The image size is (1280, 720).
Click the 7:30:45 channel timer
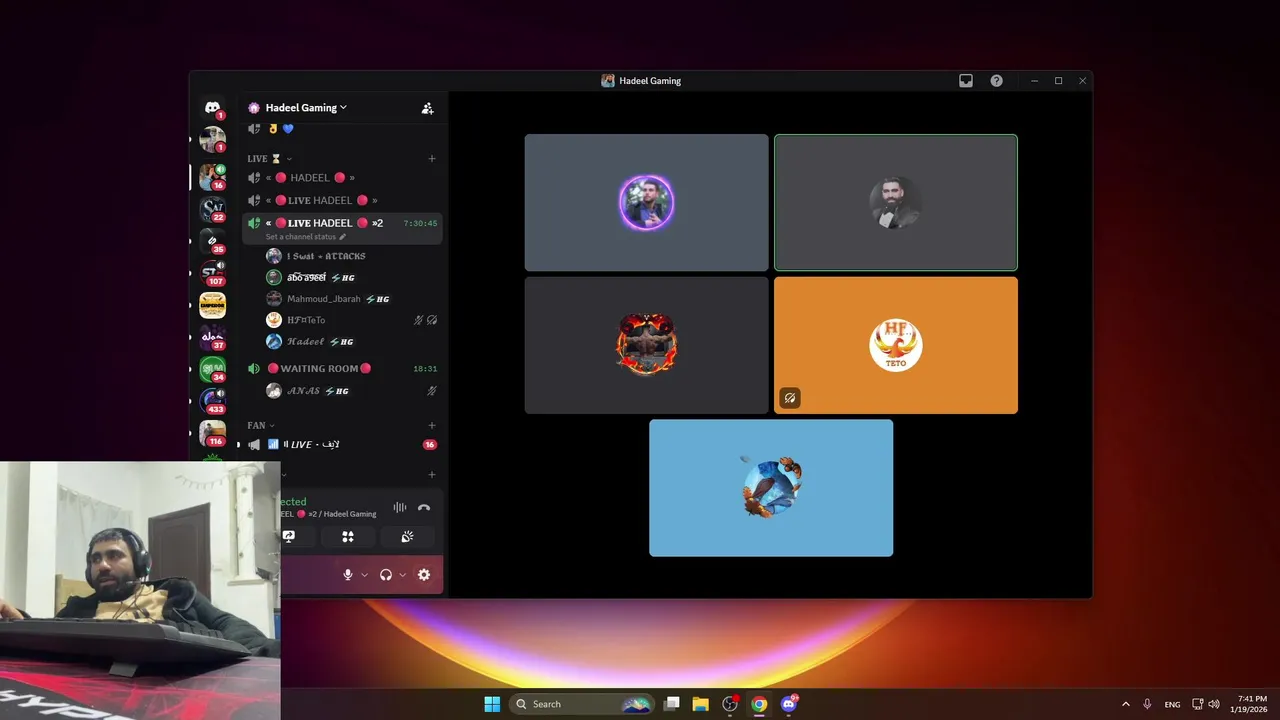point(420,223)
